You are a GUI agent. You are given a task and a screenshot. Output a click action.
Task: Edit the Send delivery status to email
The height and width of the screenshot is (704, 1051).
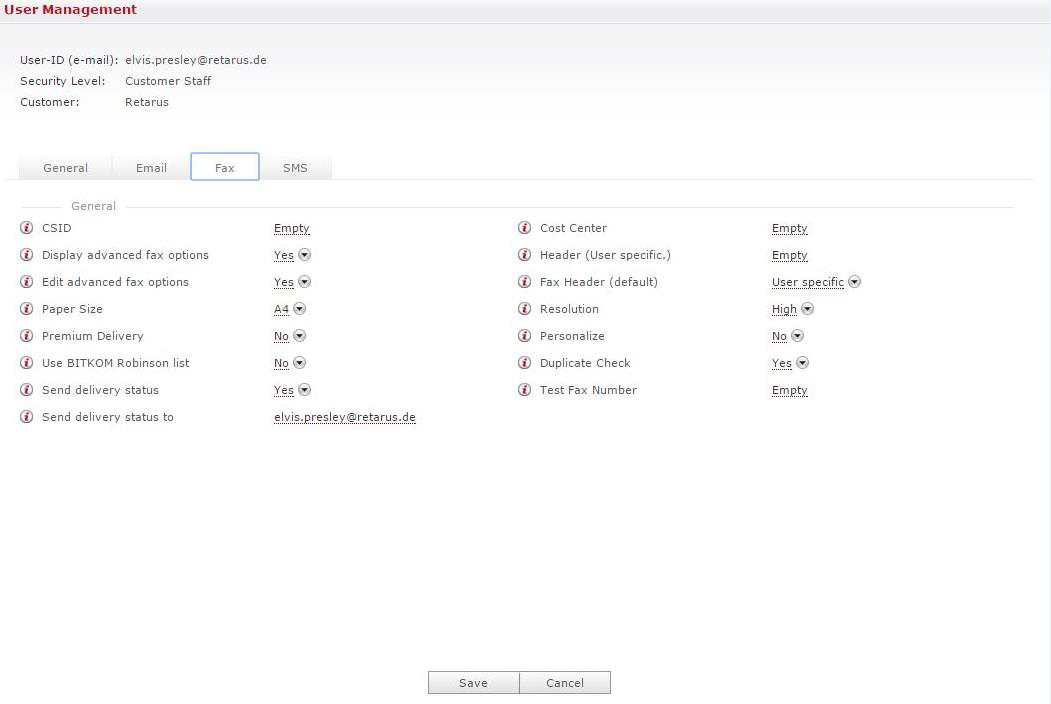click(344, 417)
